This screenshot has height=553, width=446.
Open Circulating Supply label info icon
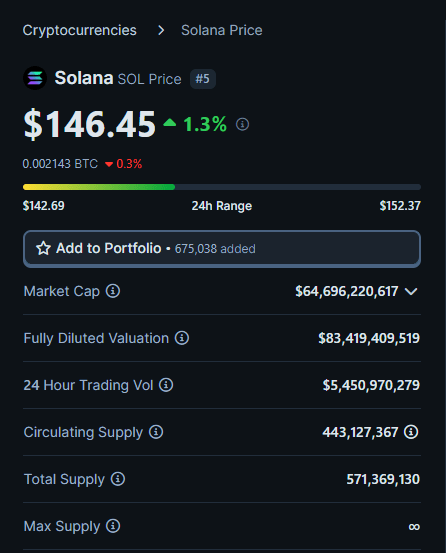[156, 432]
